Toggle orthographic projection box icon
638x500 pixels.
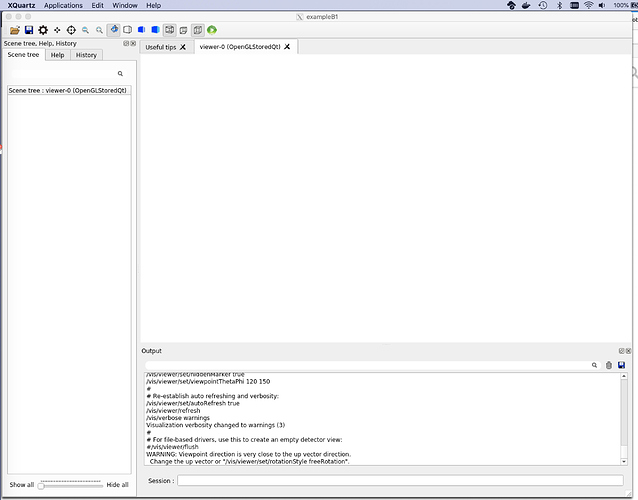(x=198, y=30)
